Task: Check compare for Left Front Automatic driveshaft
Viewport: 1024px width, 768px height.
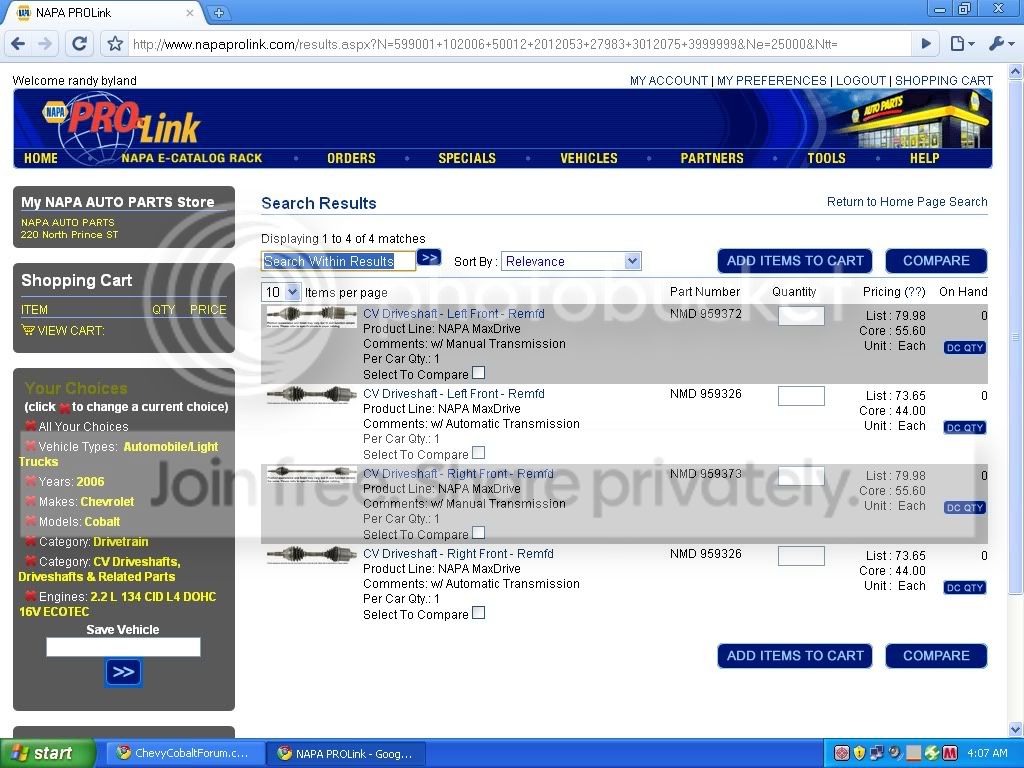Action: click(x=478, y=453)
